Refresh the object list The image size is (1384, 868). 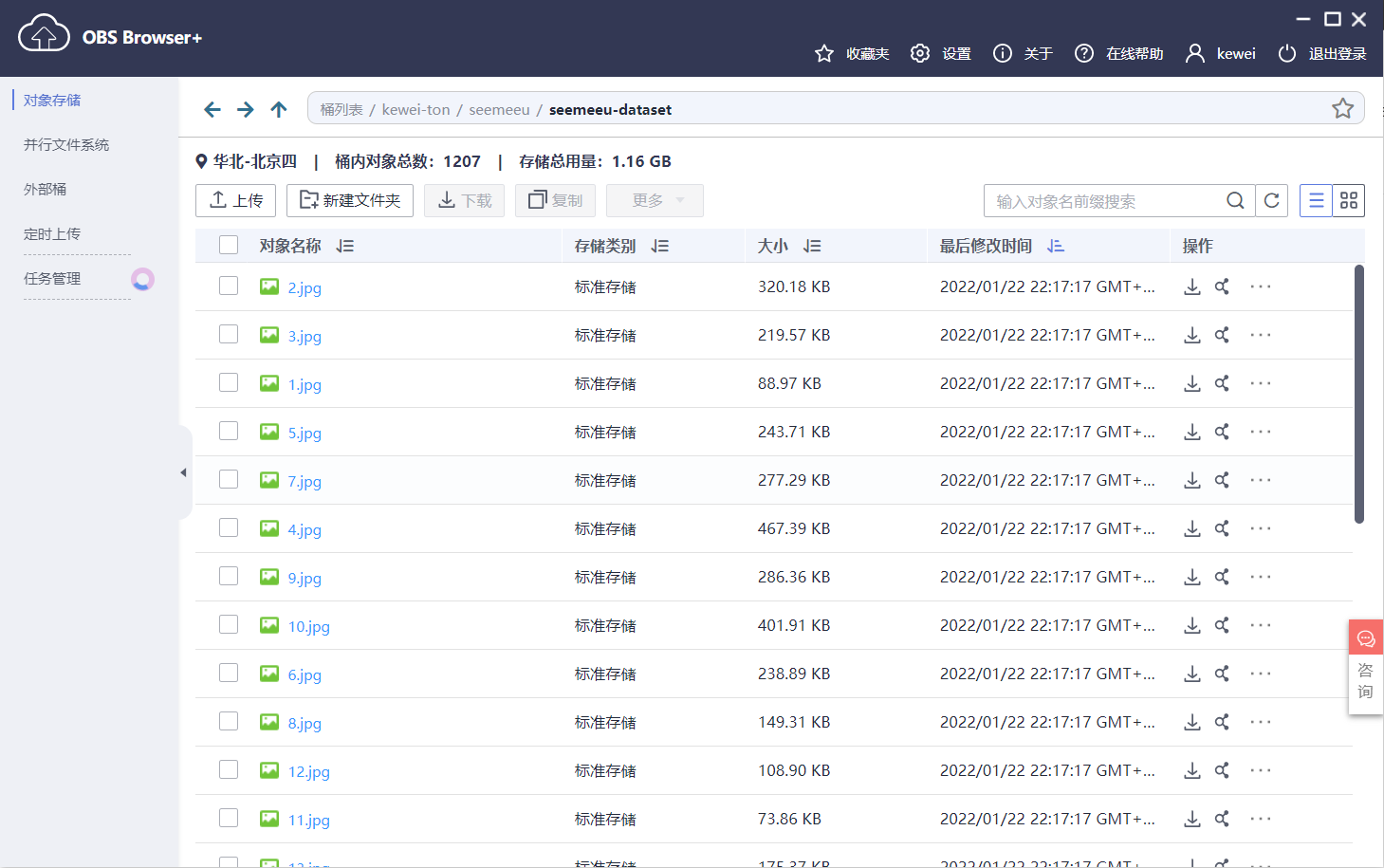tap(1272, 200)
